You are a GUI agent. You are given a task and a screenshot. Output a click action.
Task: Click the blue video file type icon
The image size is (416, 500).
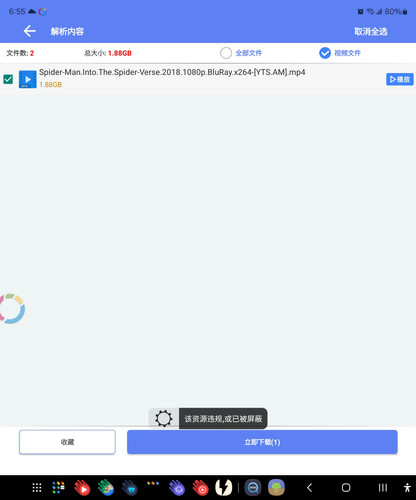click(x=28, y=79)
